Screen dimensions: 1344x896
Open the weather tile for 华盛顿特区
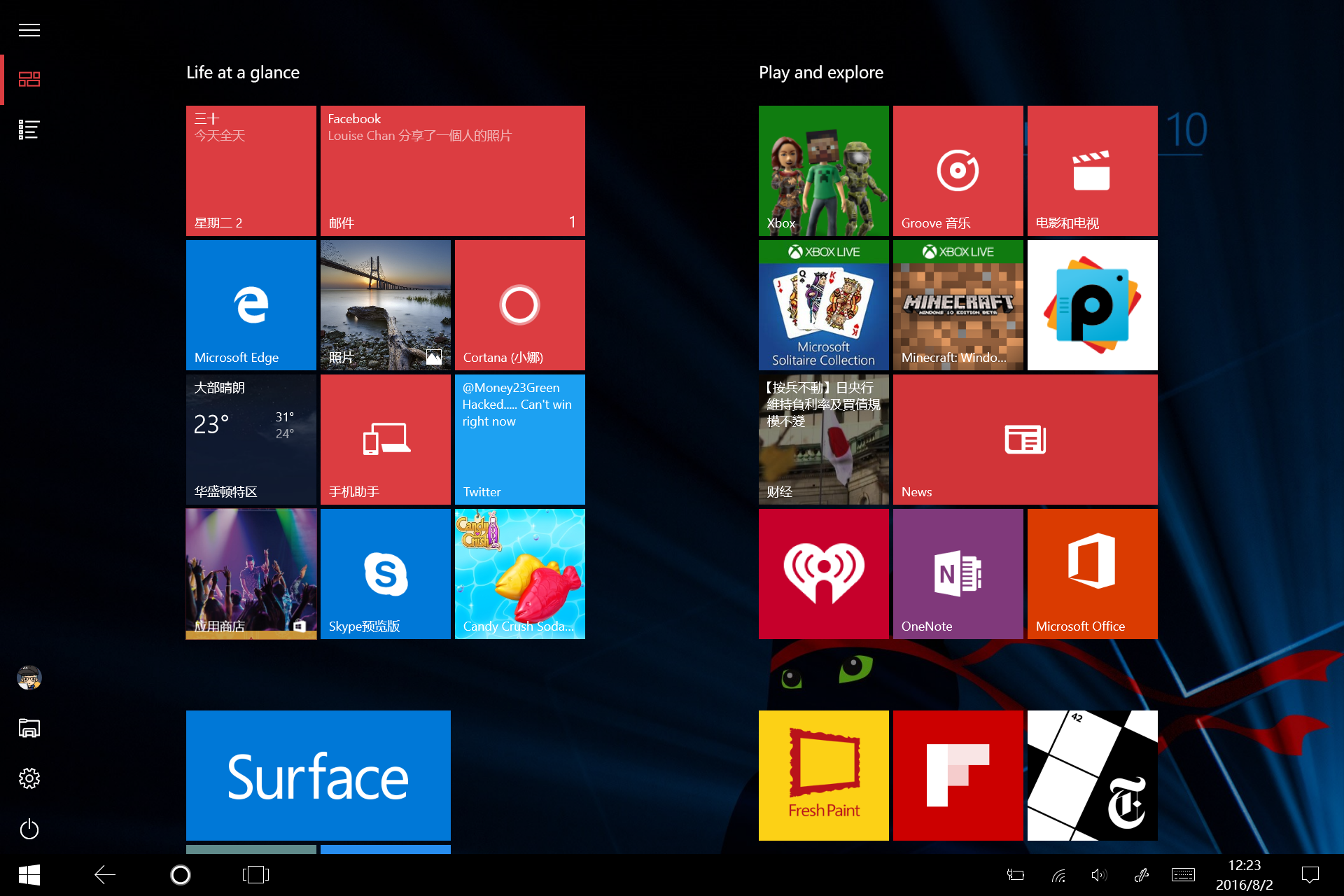tap(251, 440)
